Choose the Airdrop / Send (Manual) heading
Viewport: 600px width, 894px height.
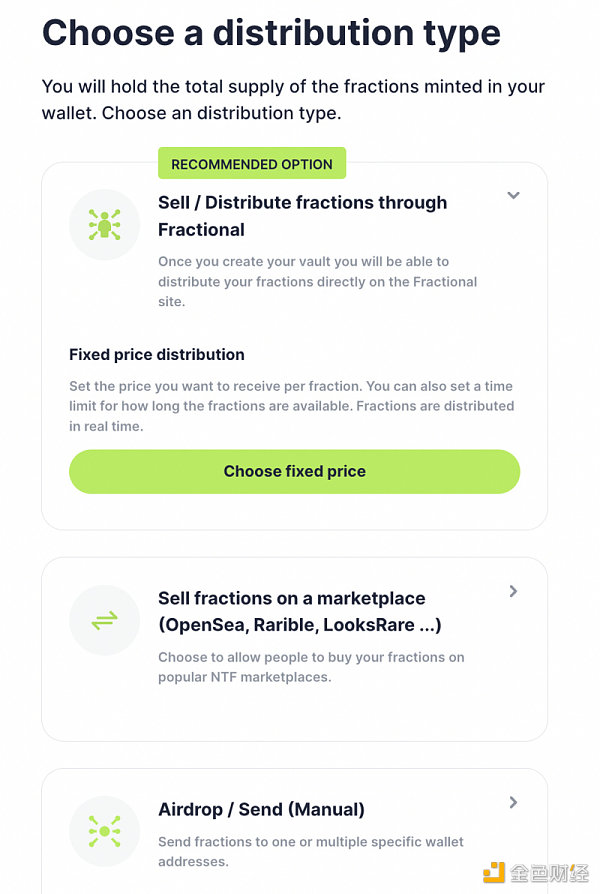[x=261, y=809]
